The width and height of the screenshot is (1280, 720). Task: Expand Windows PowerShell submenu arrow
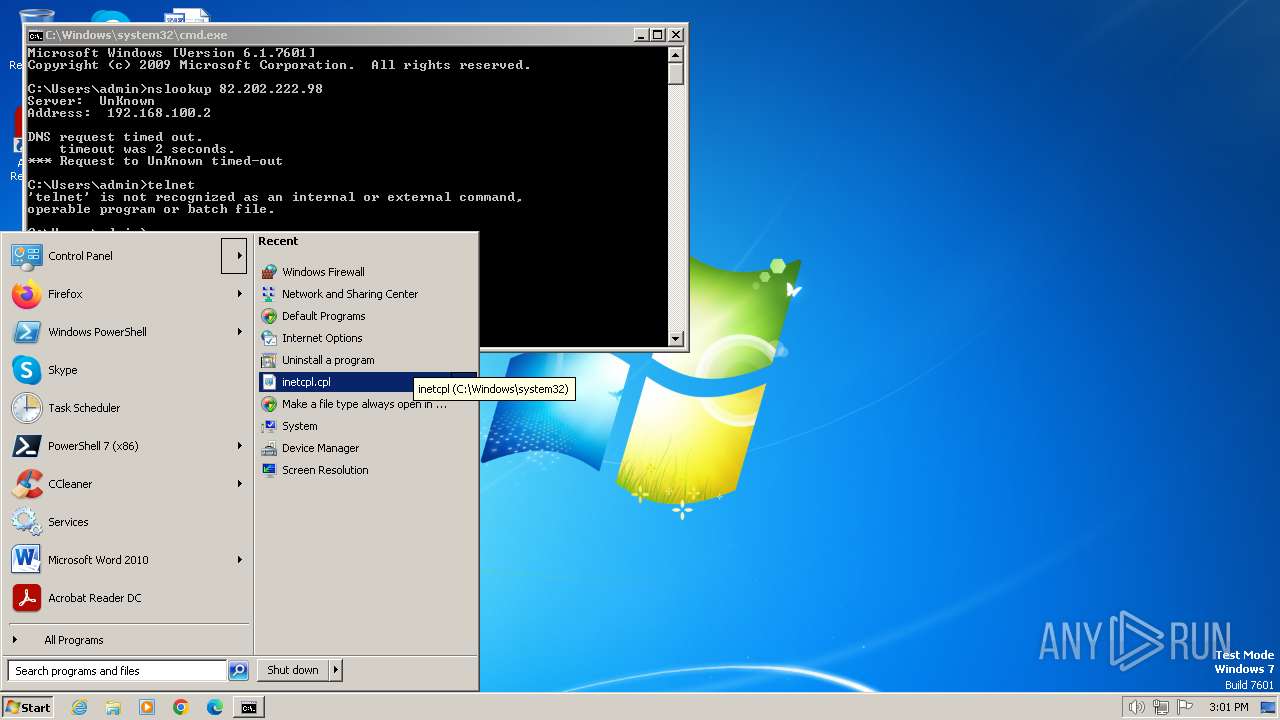239,332
